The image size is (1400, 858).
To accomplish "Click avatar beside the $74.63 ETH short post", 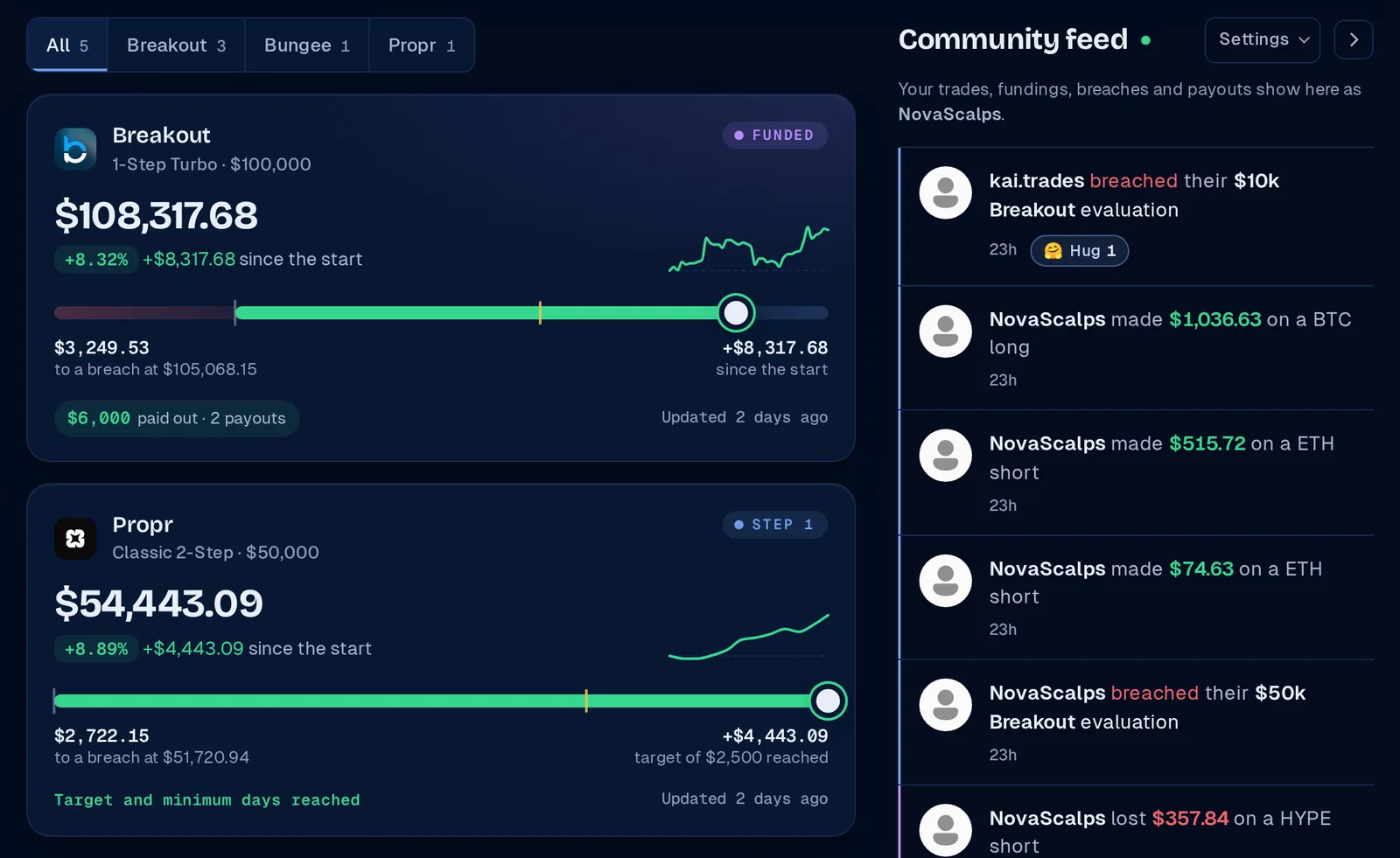I will pos(945,581).
